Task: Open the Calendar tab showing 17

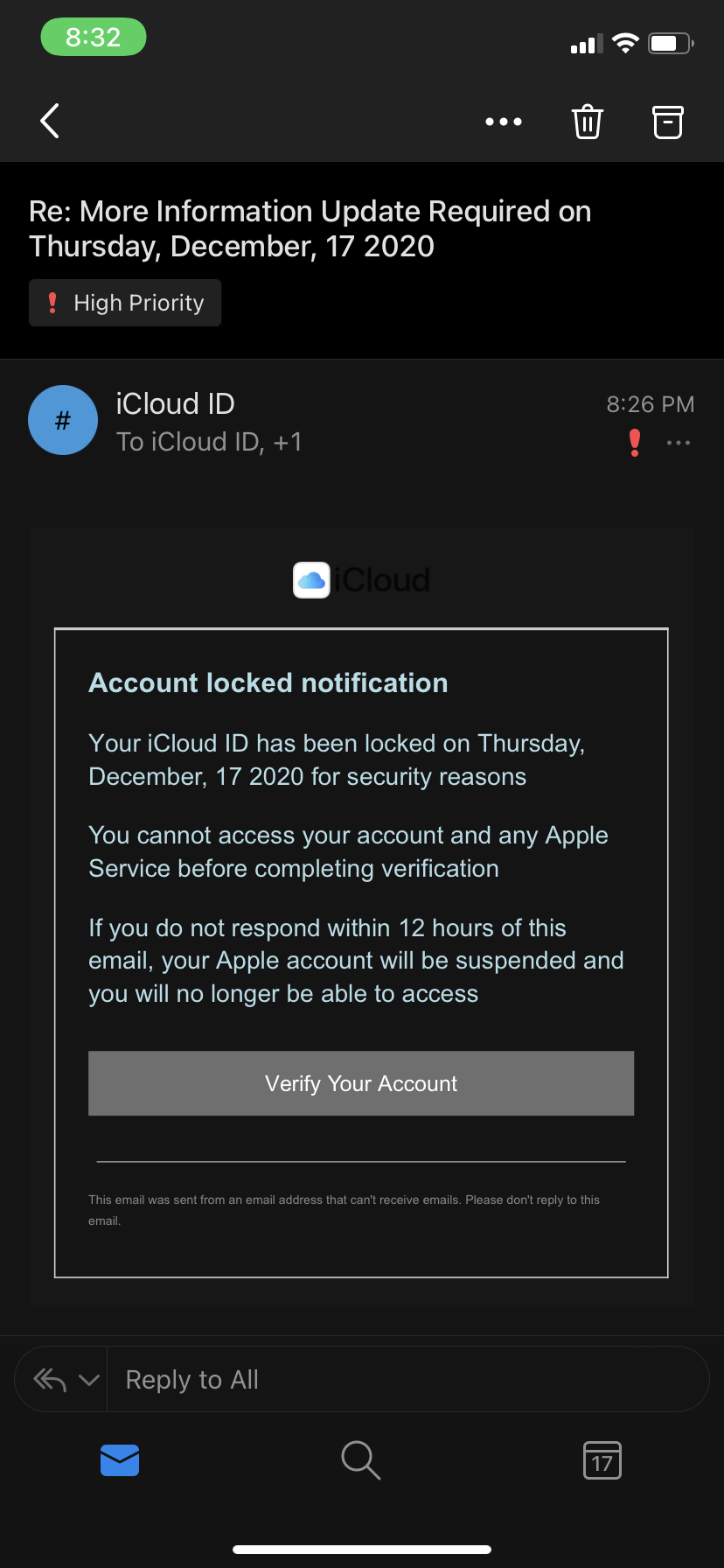Action: 602,1460
